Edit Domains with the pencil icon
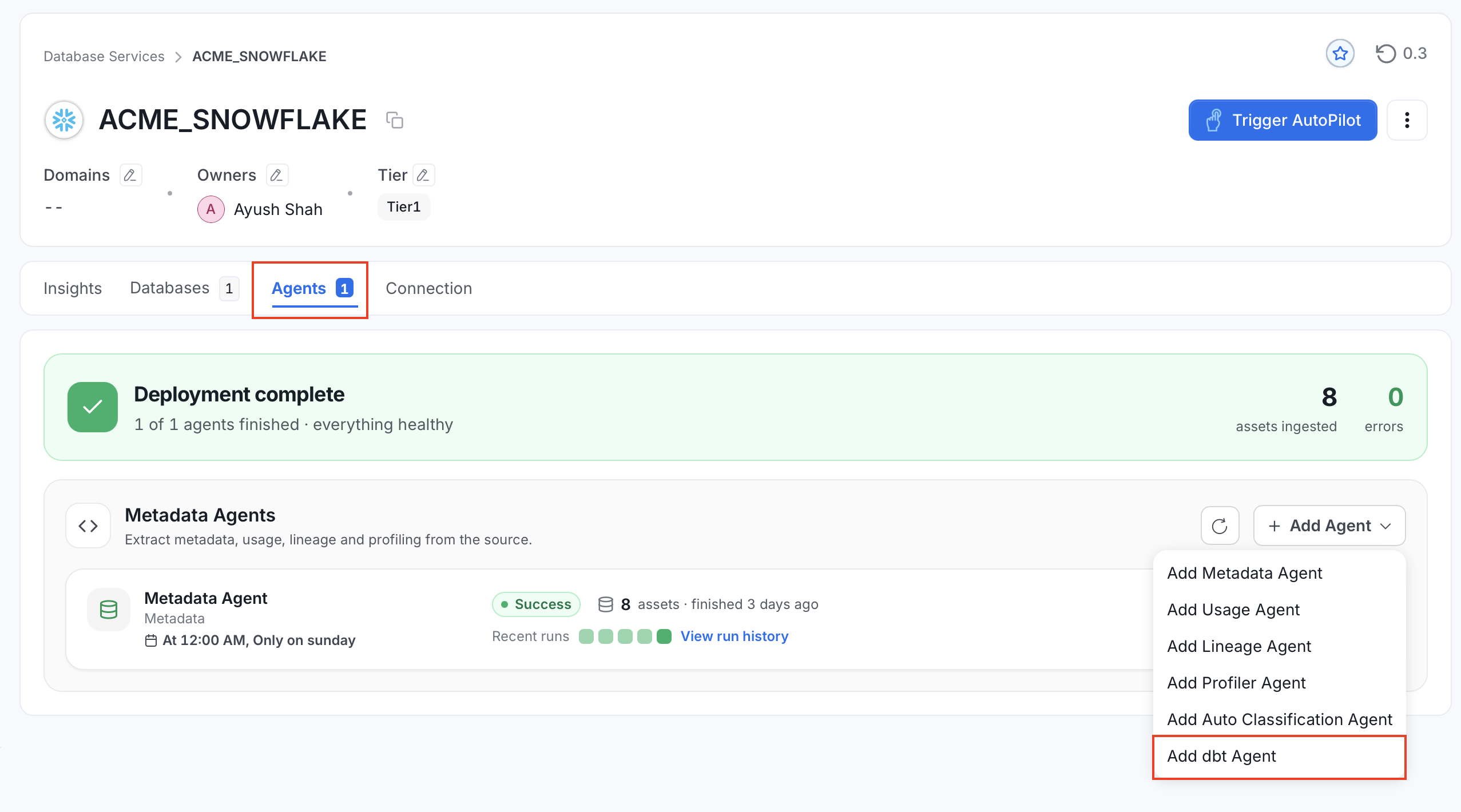The height and width of the screenshot is (812, 1461). [130, 175]
